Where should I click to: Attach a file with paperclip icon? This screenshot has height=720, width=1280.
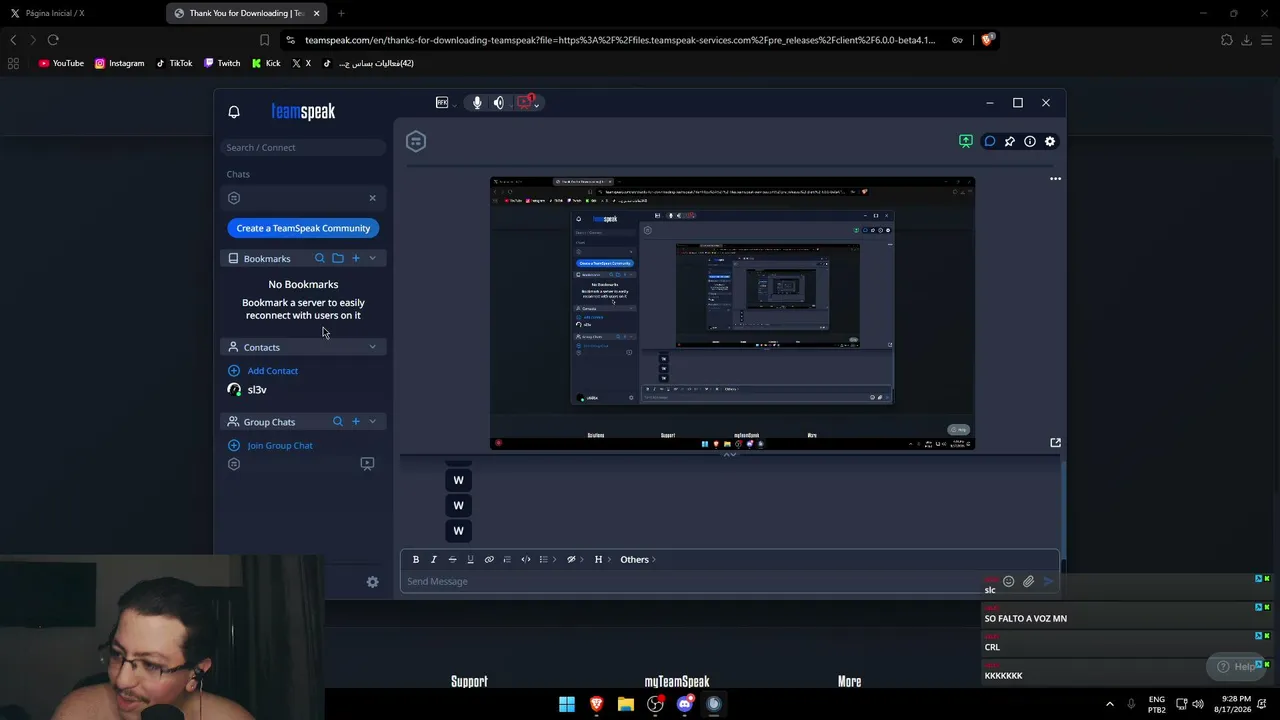[1029, 582]
